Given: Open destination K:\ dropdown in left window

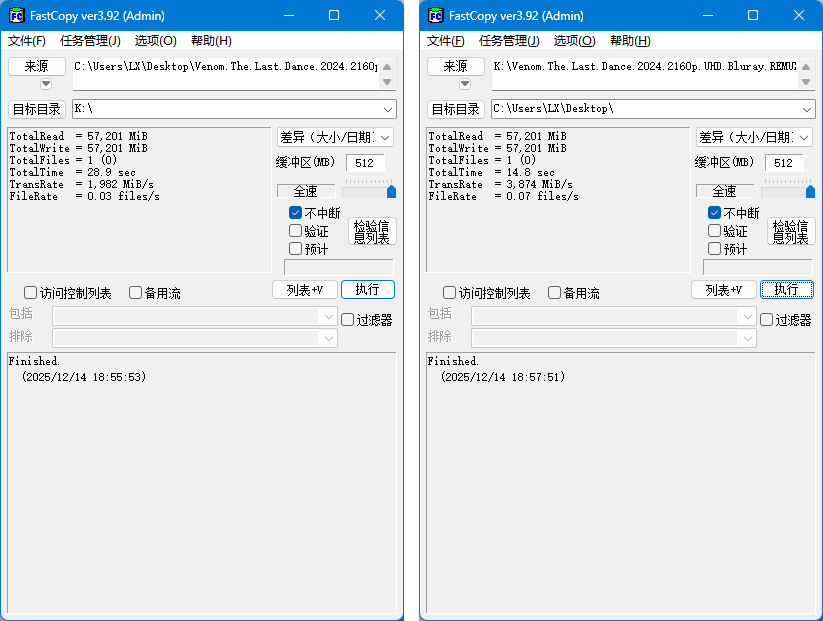Looking at the screenshot, I should coord(388,109).
